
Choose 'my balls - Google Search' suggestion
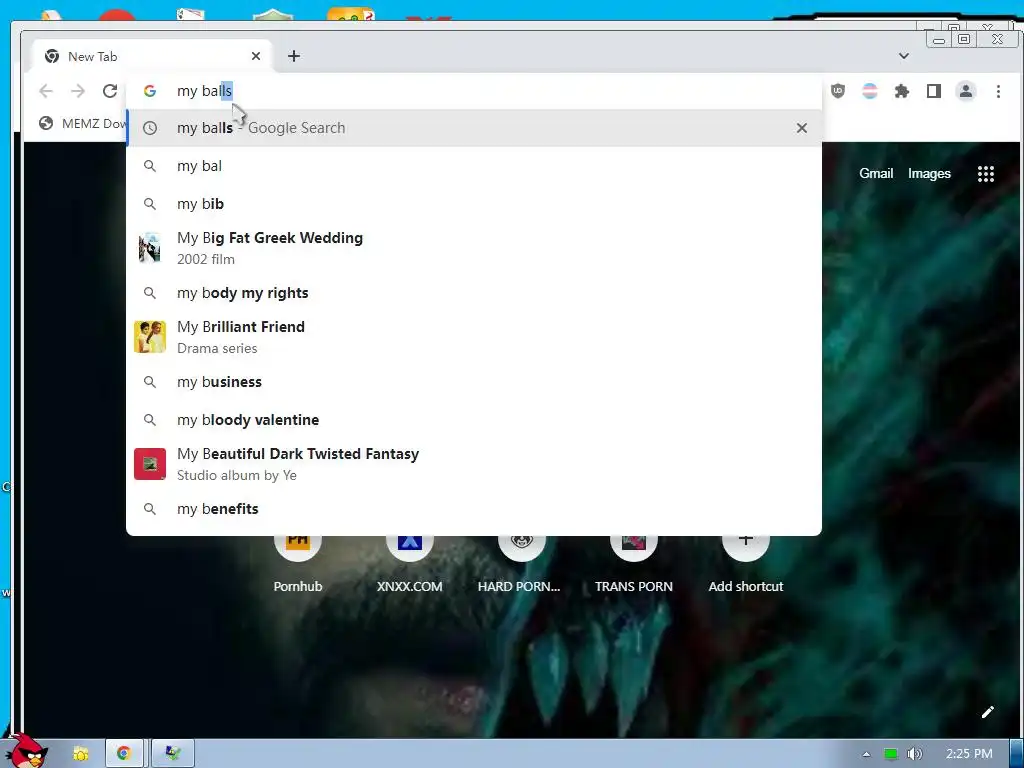pyautogui.click(x=474, y=128)
